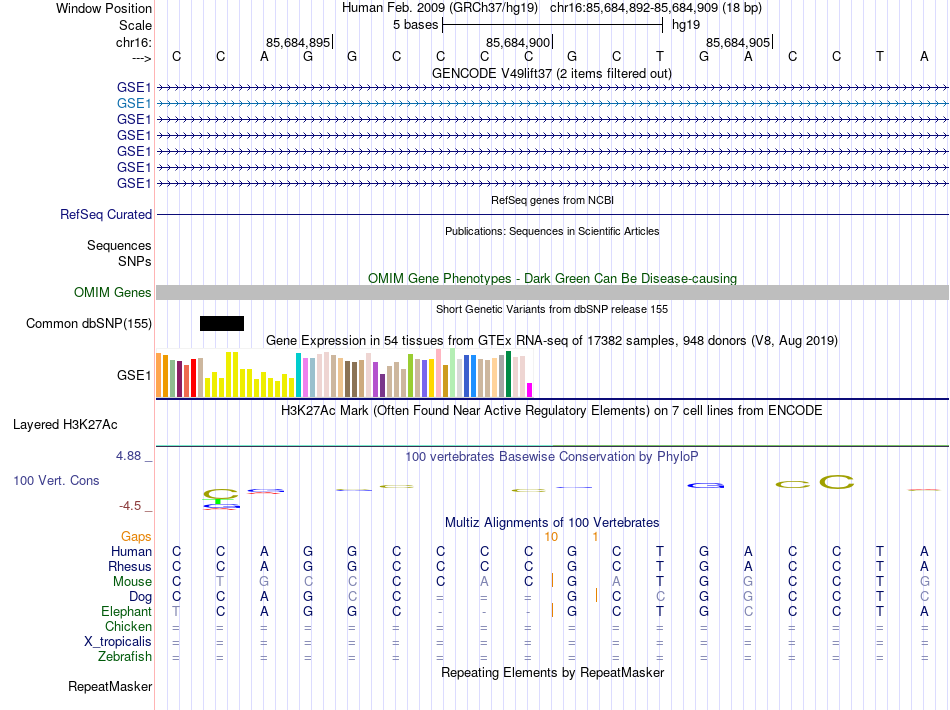Screen dimensions: 950x710
Task: Click the Common dbSNP(155) label
Action: point(89,323)
